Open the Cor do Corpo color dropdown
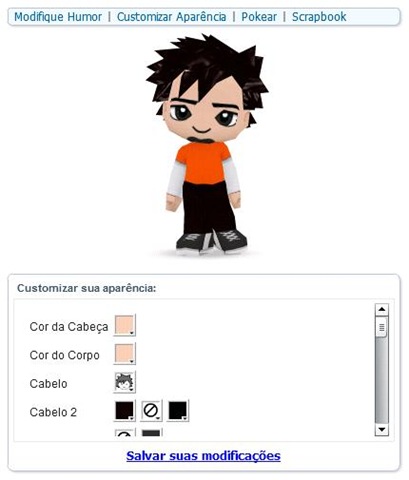Screen dimensions: 409x480 pos(125,354)
